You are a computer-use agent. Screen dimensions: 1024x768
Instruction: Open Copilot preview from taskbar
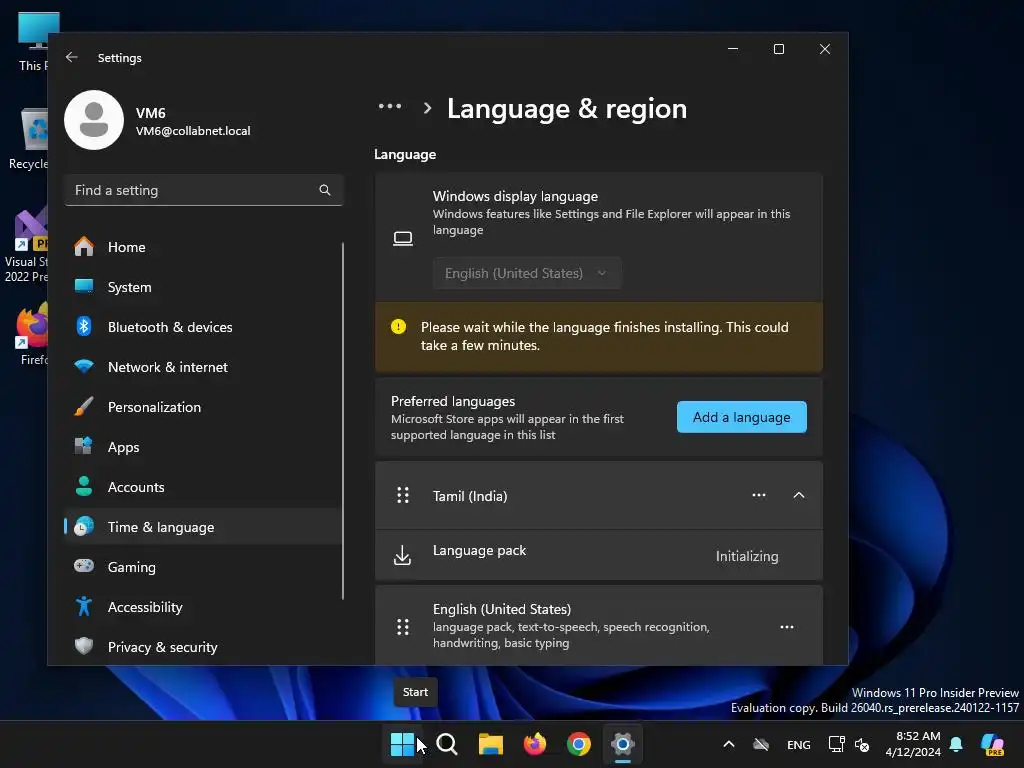click(992, 744)
